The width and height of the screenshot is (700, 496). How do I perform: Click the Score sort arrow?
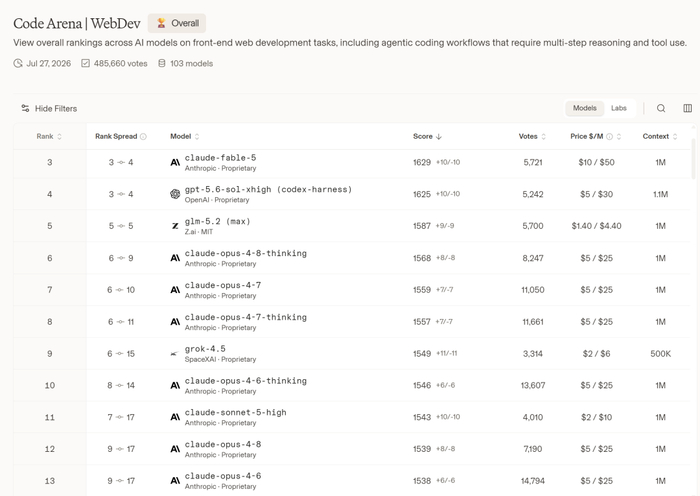pos(439,137)
